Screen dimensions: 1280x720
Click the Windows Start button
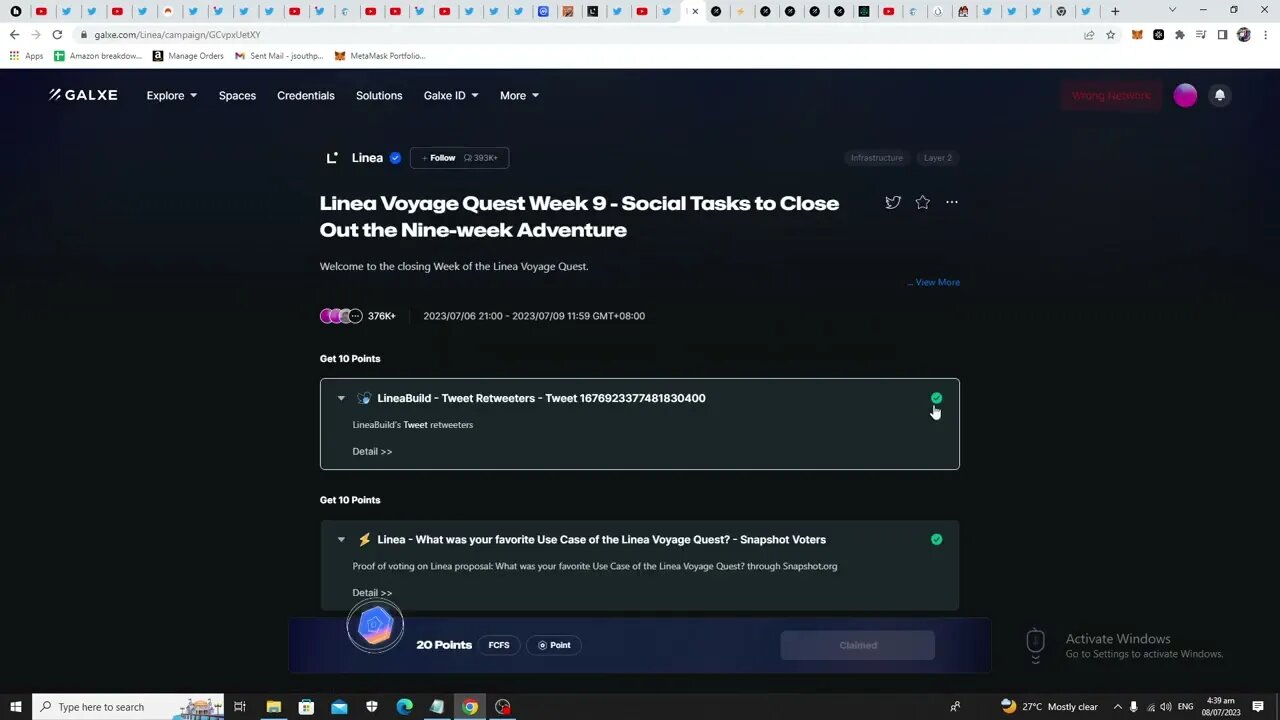click(15, 707)
